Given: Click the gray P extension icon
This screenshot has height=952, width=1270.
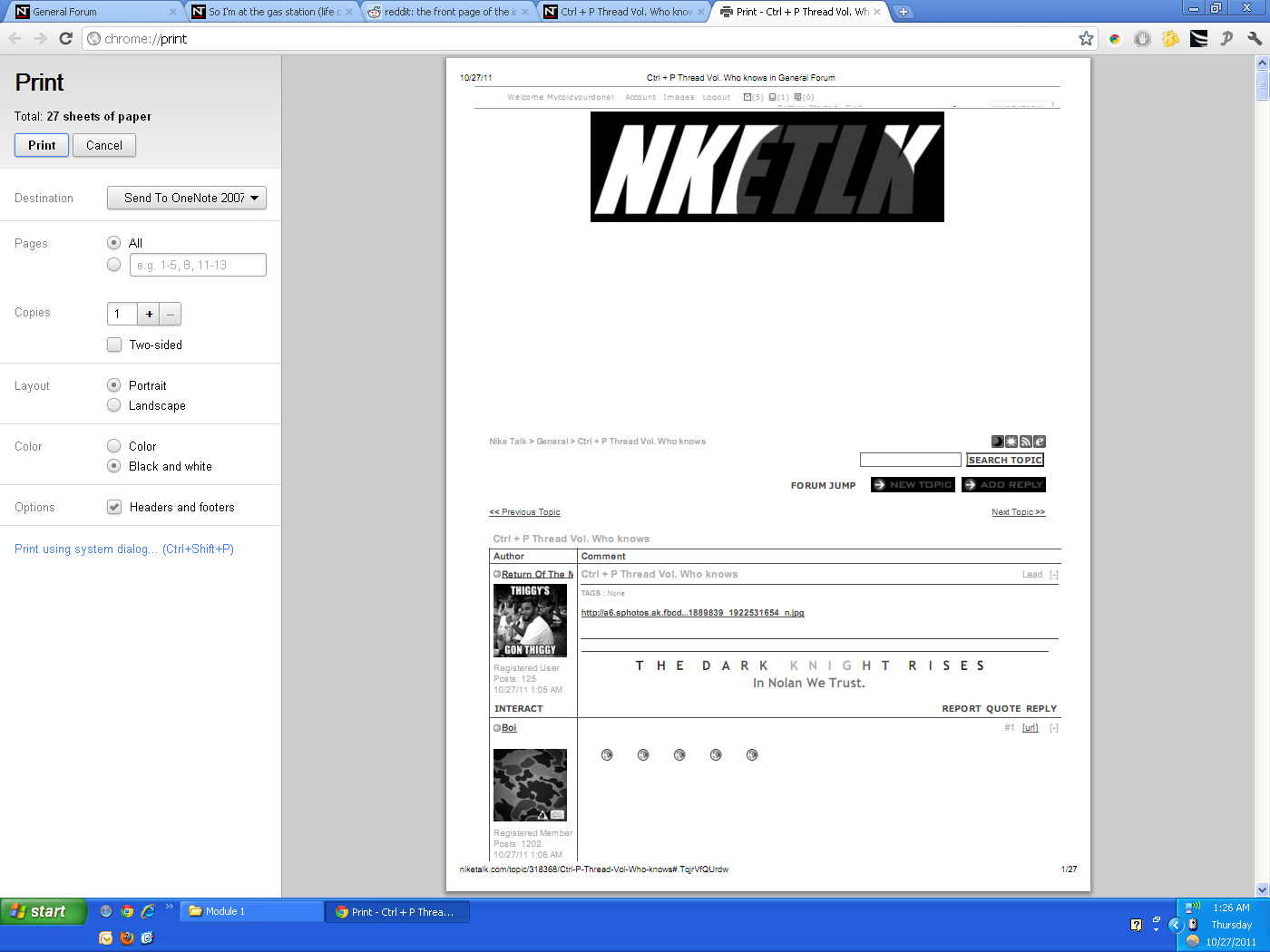Looking at the screenshot, I should click(1226, 38).
